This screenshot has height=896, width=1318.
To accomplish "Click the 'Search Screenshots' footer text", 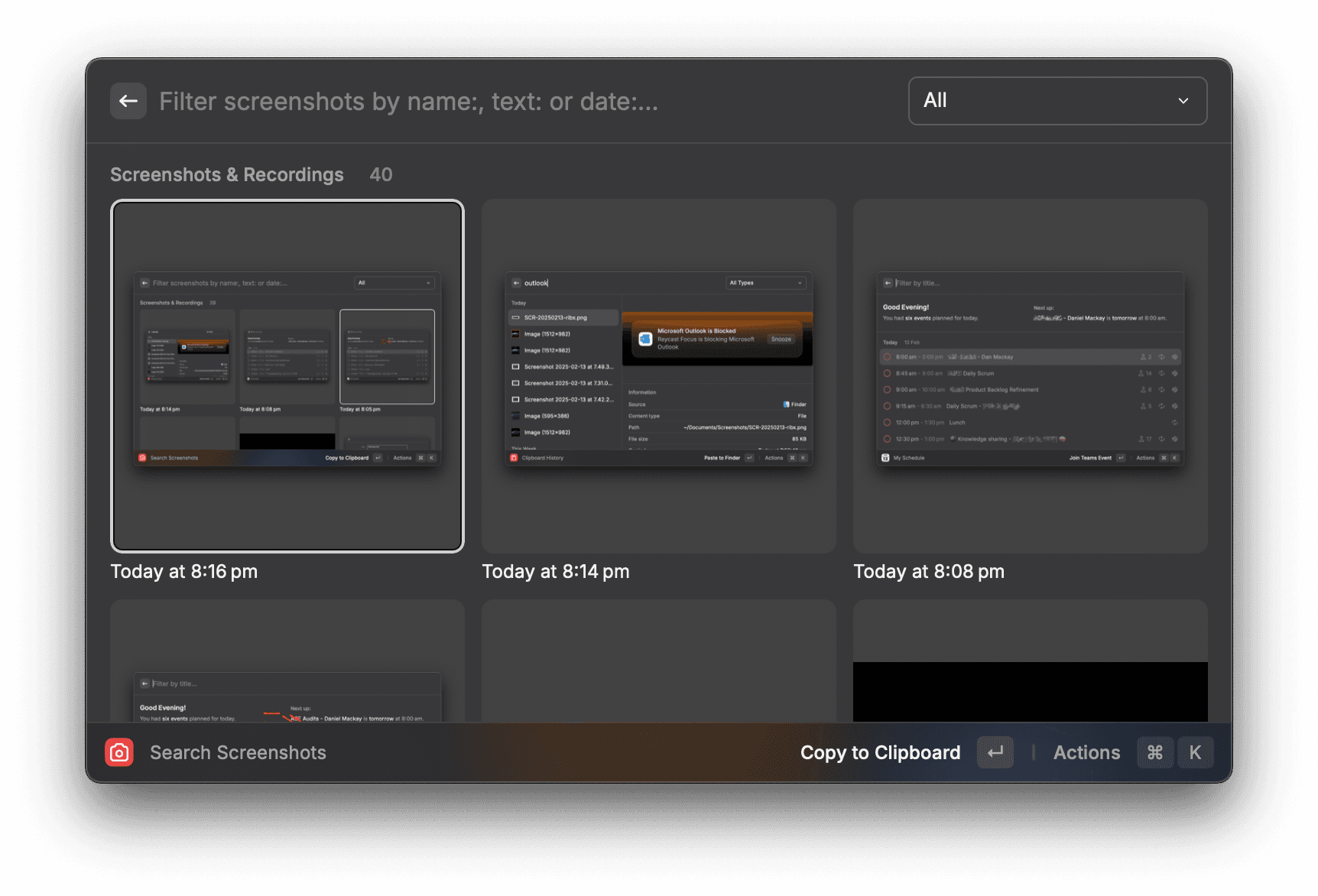I will tap(238, 753).
